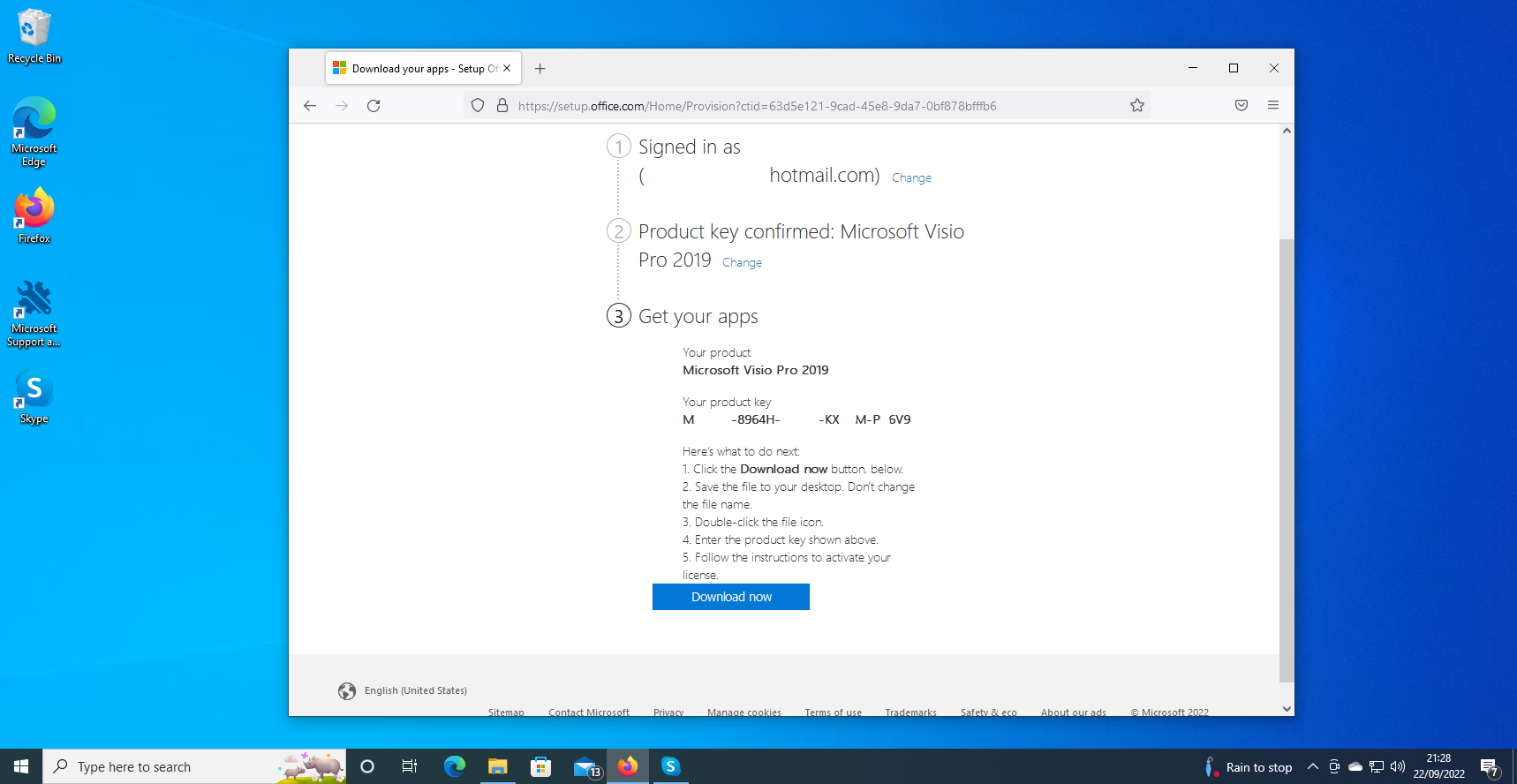Open Microsoft Store from taskbar
The width and height of the screenshot is (1517, 784).
(541, 766)
